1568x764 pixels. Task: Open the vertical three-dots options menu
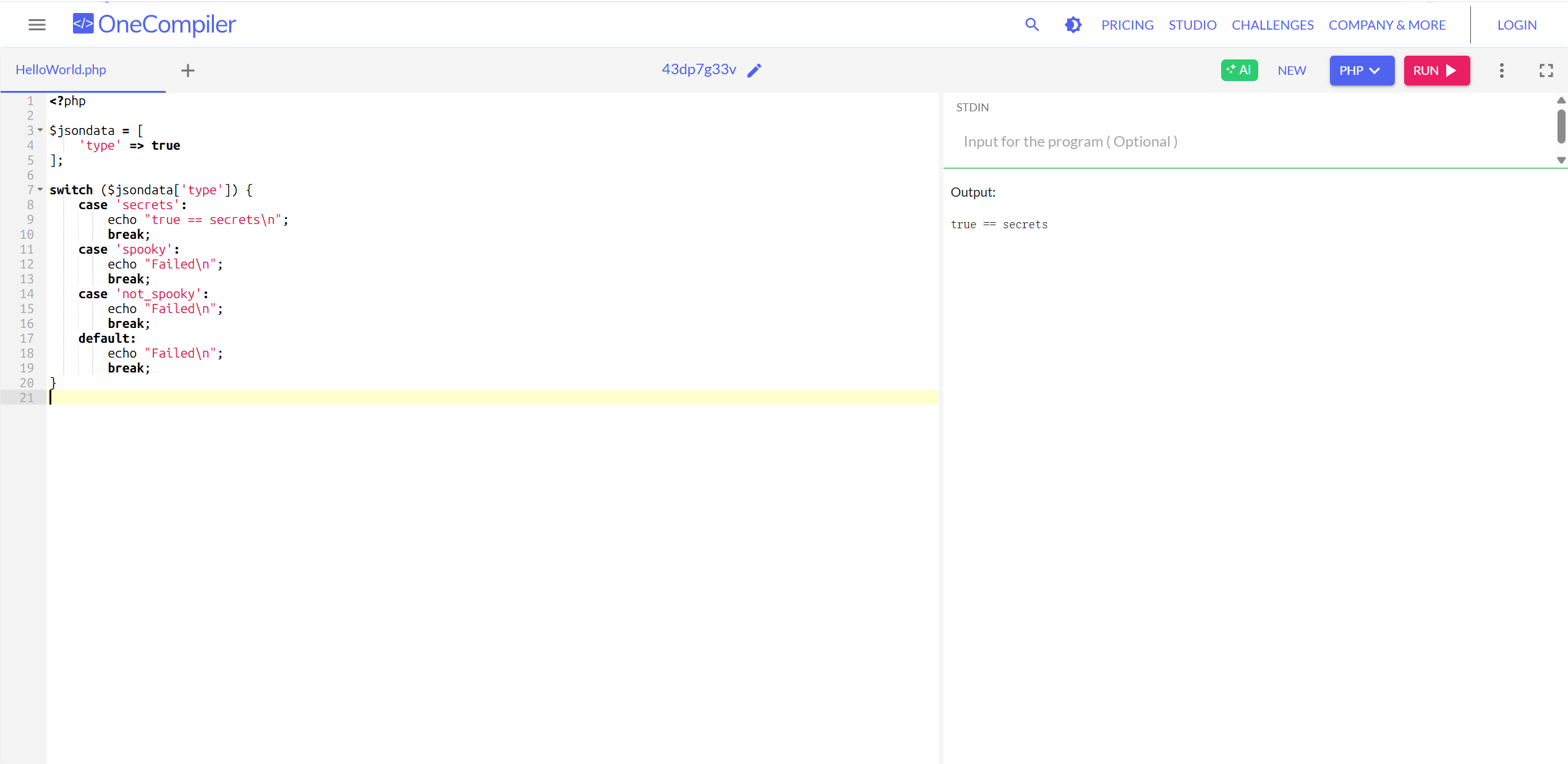[x=1501, y=71]
